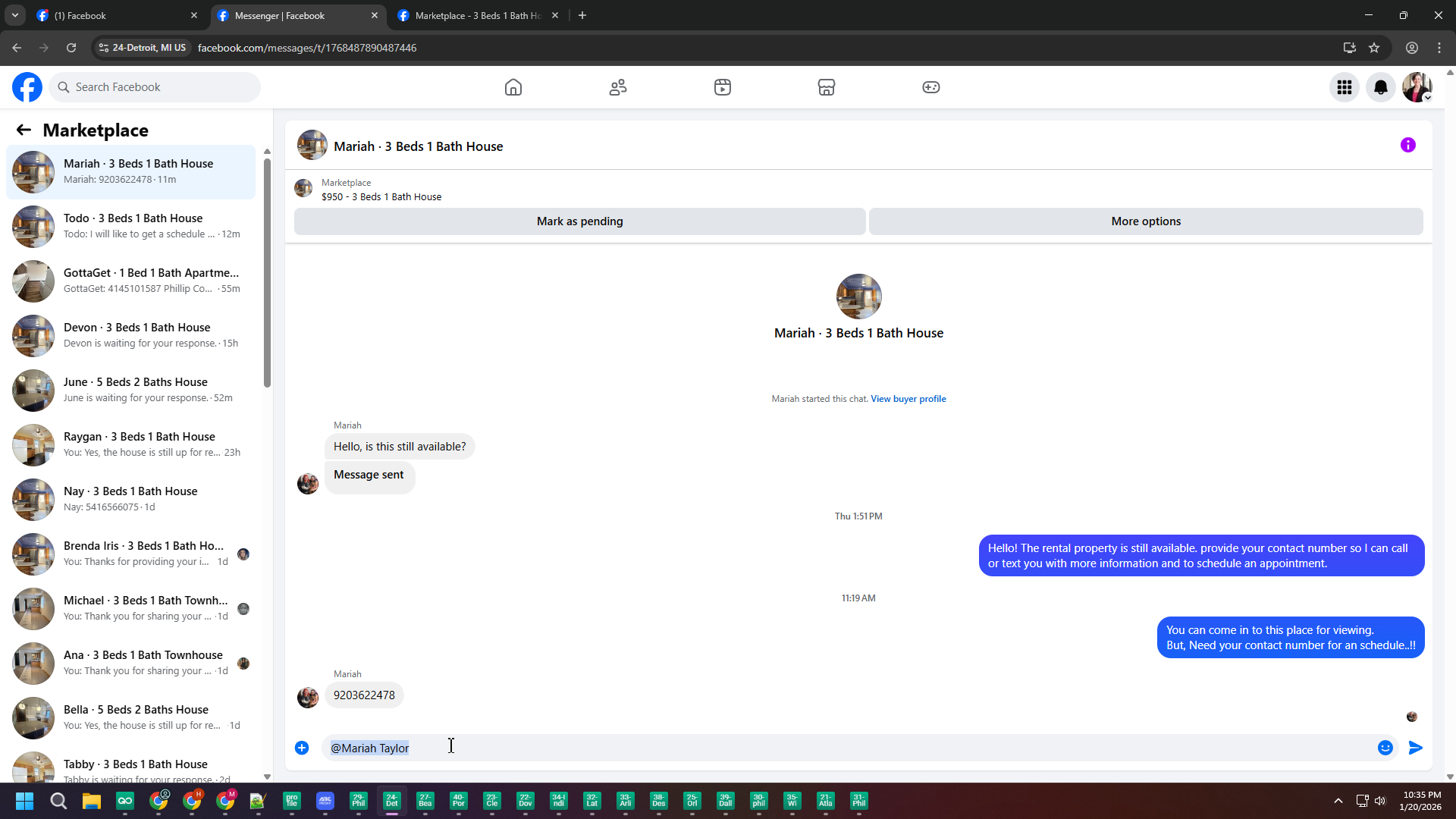Click the install app icon in address bar
1456x819 pixels.
[x=1350, y=48]
